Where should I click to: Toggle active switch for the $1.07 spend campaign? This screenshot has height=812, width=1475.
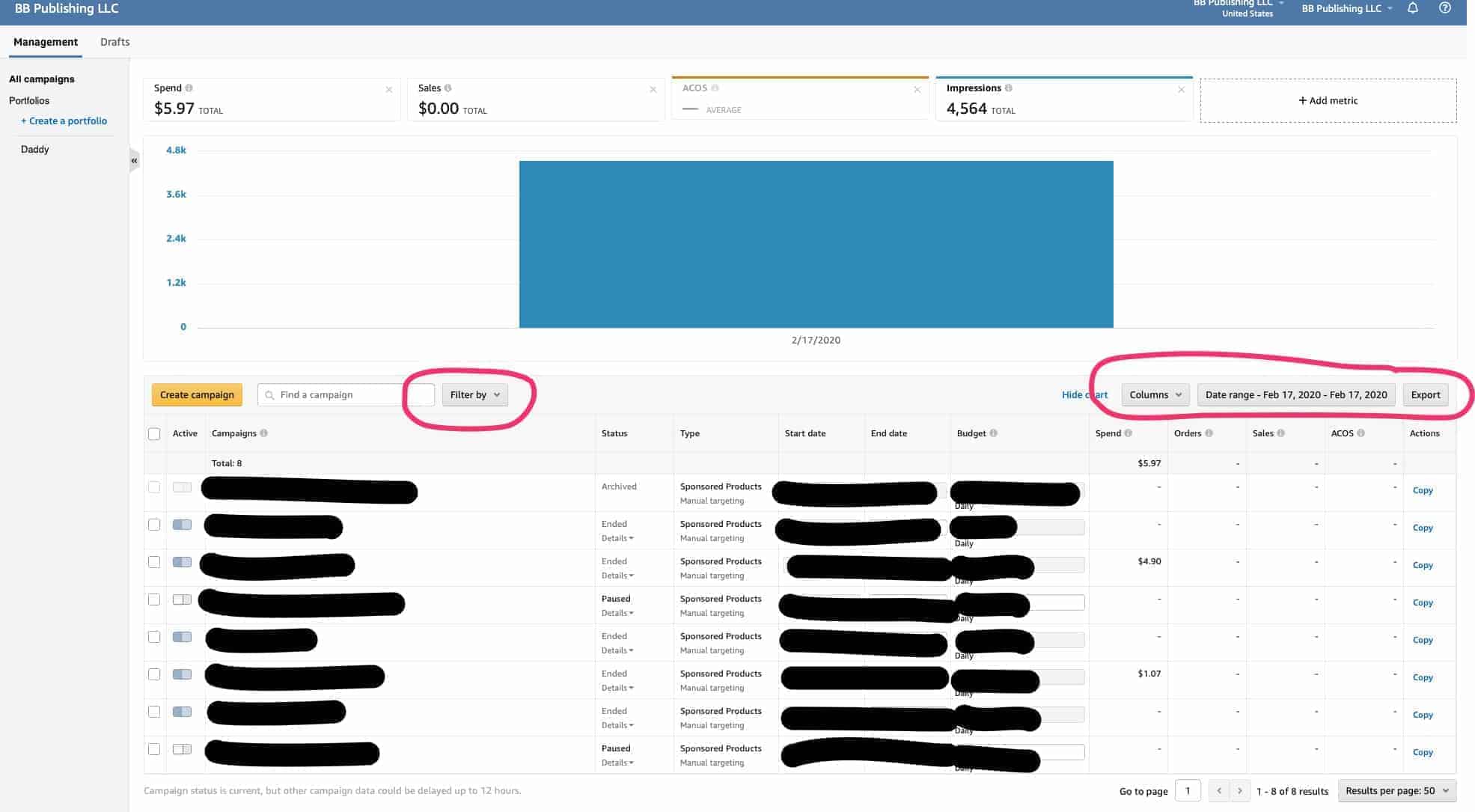click(x=182, y=674)
